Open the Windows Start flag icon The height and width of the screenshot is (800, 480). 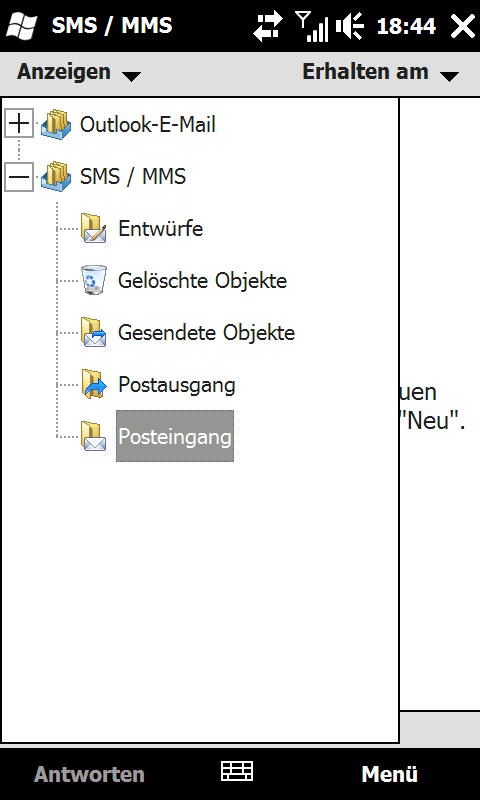pos(21,26)
